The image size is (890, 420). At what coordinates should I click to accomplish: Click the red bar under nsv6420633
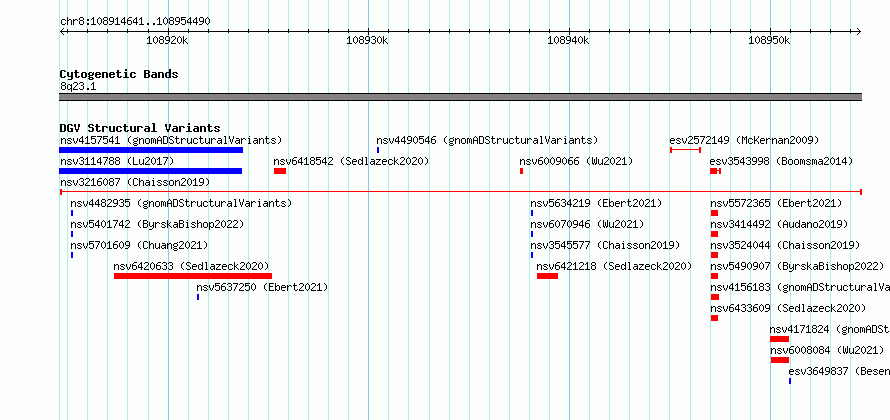click(193, 276)
